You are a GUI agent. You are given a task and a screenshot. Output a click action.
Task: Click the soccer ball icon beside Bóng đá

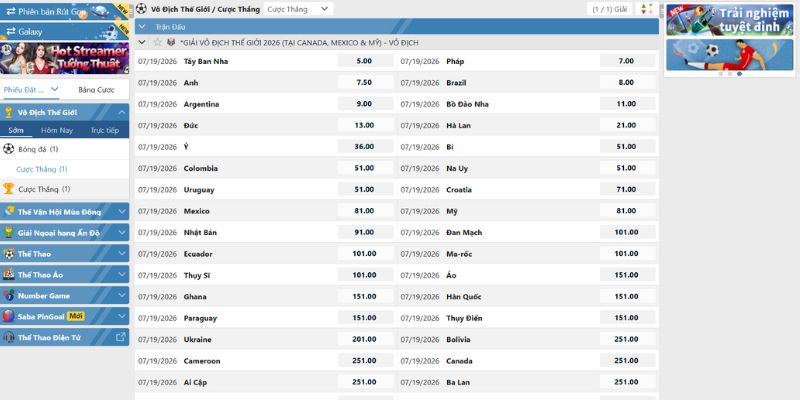pyautogui.click(x=9, y=149)
